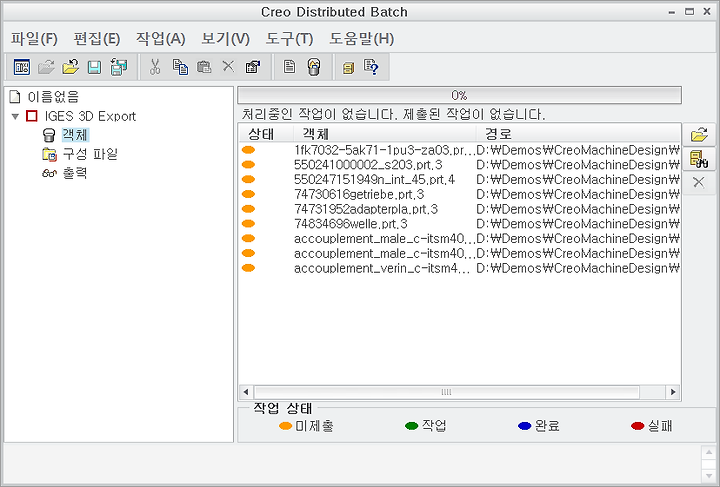Screen dimensions: 720x487
Task: Collapse the IGES 3D Export tree node
Action: (x=15, y=117)
